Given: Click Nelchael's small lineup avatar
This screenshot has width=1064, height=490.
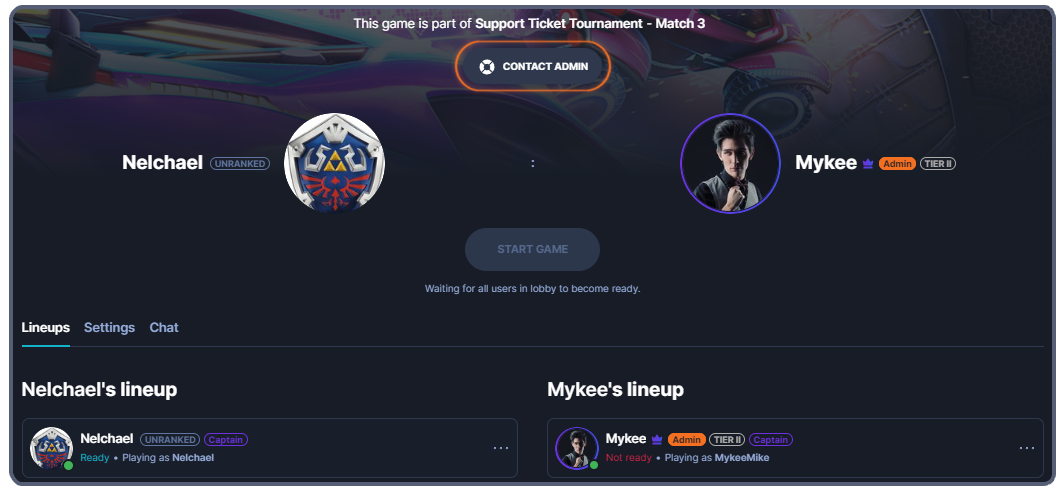Looking at the screenshot, I should (51, 448).
